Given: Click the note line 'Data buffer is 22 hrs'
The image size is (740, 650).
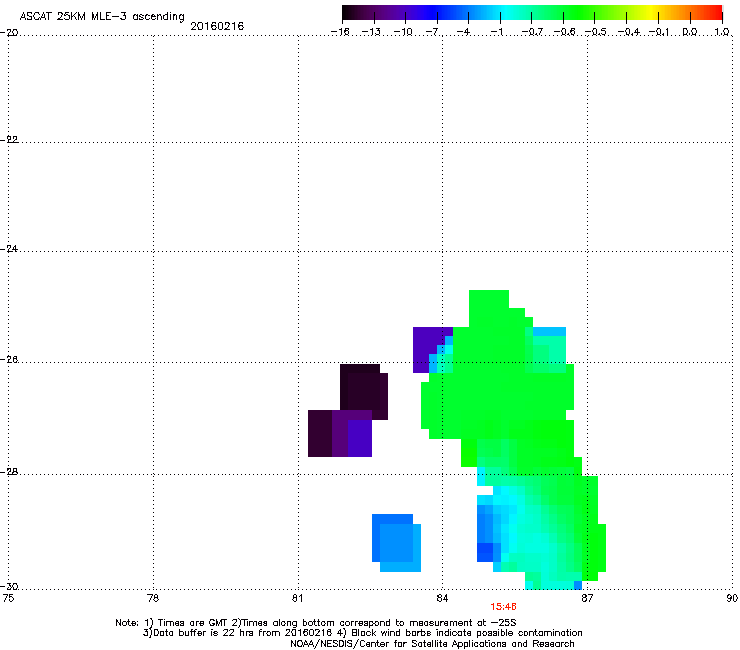Looking at the screenshot, I should 362,633.
